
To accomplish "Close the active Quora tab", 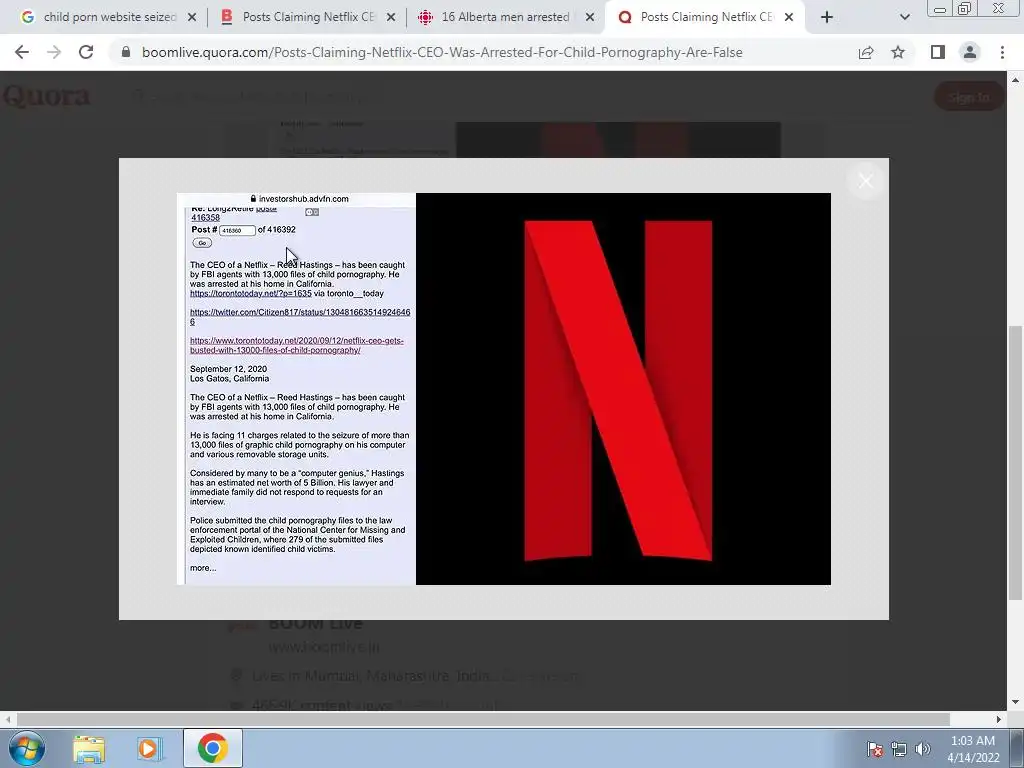I will pos(789,17).
